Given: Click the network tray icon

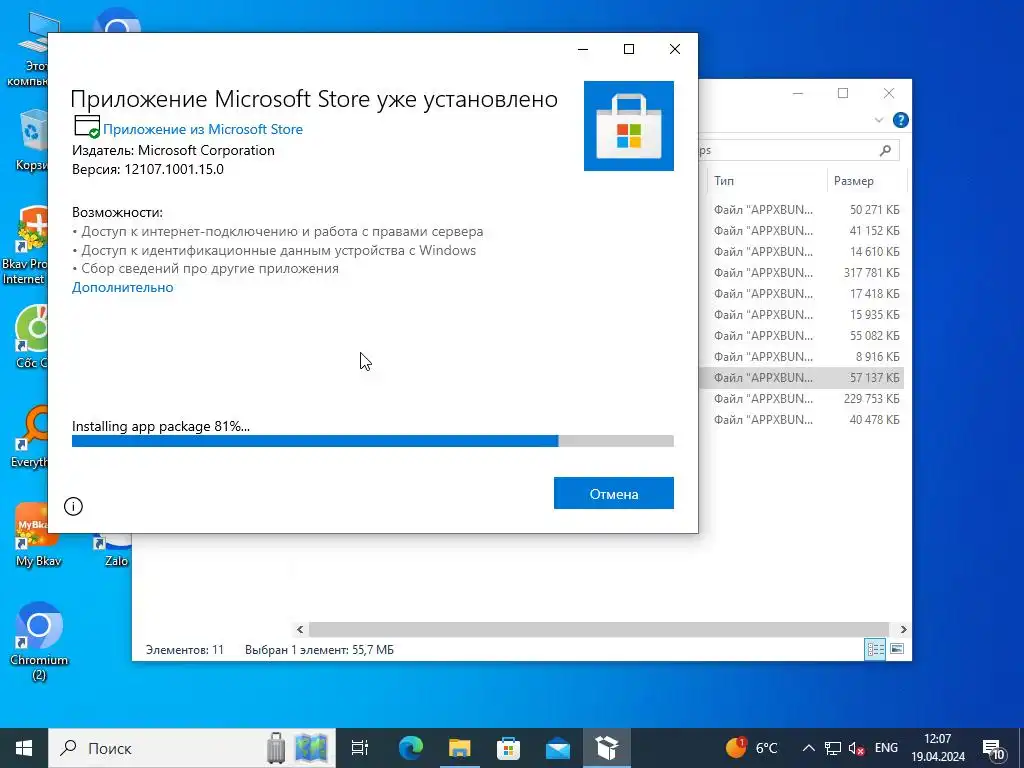Looking at the screenshot, I should tap(833, 748).
